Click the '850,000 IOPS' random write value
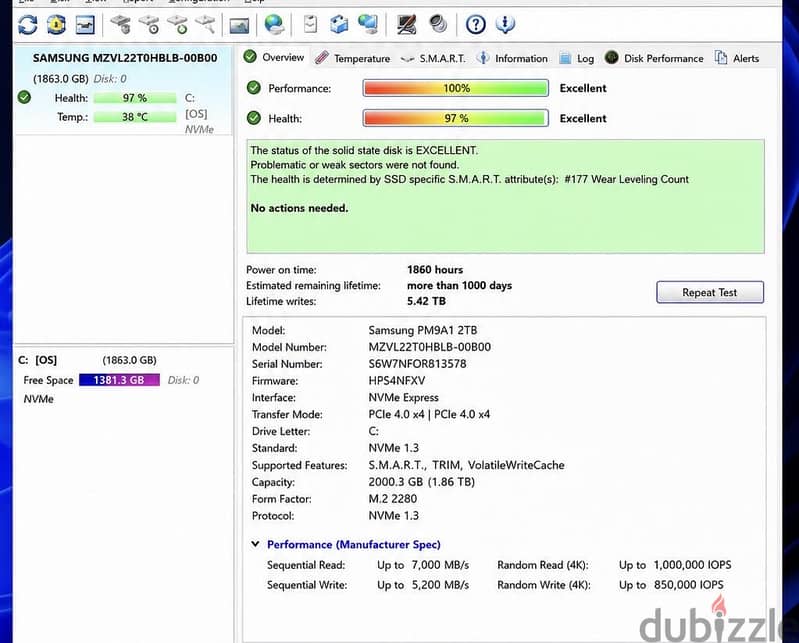 688,585
